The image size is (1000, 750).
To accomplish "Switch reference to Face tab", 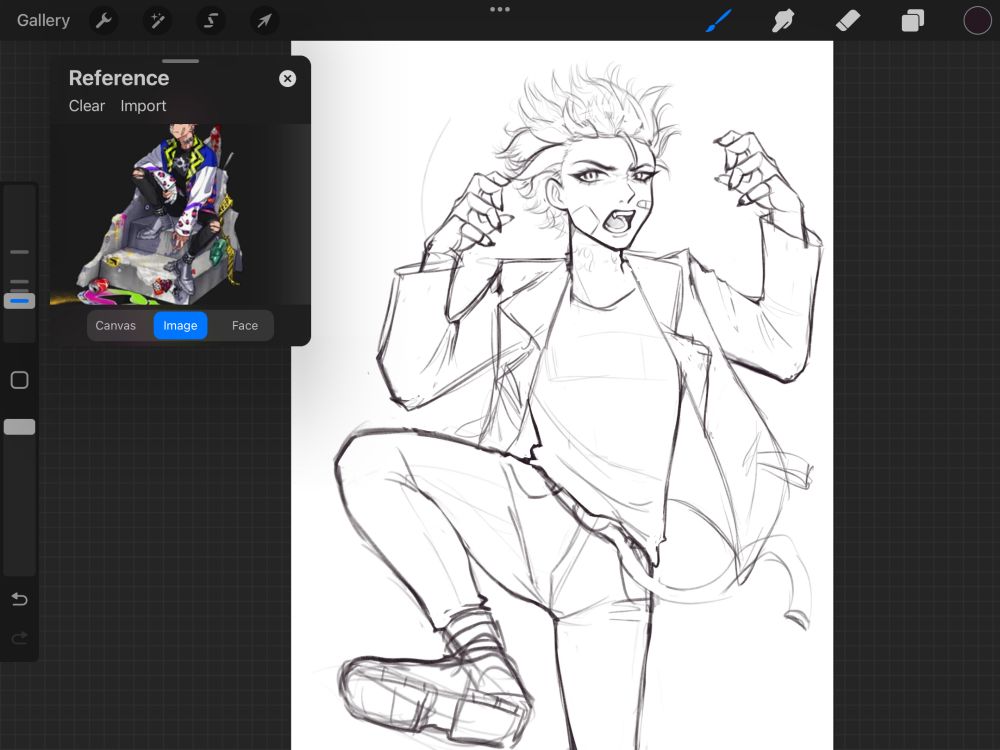I will coord(245,326).
